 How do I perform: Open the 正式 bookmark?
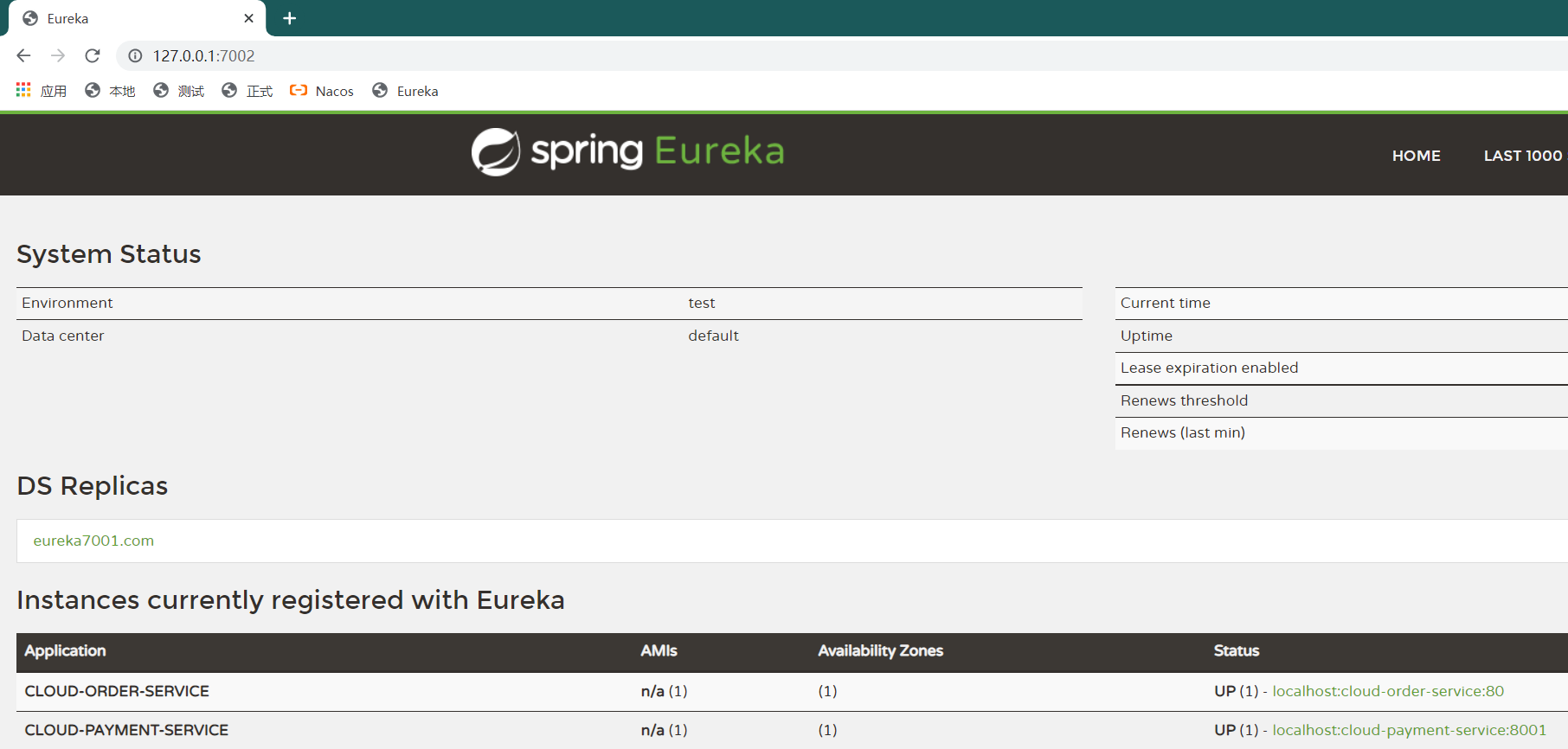(247, 91)
